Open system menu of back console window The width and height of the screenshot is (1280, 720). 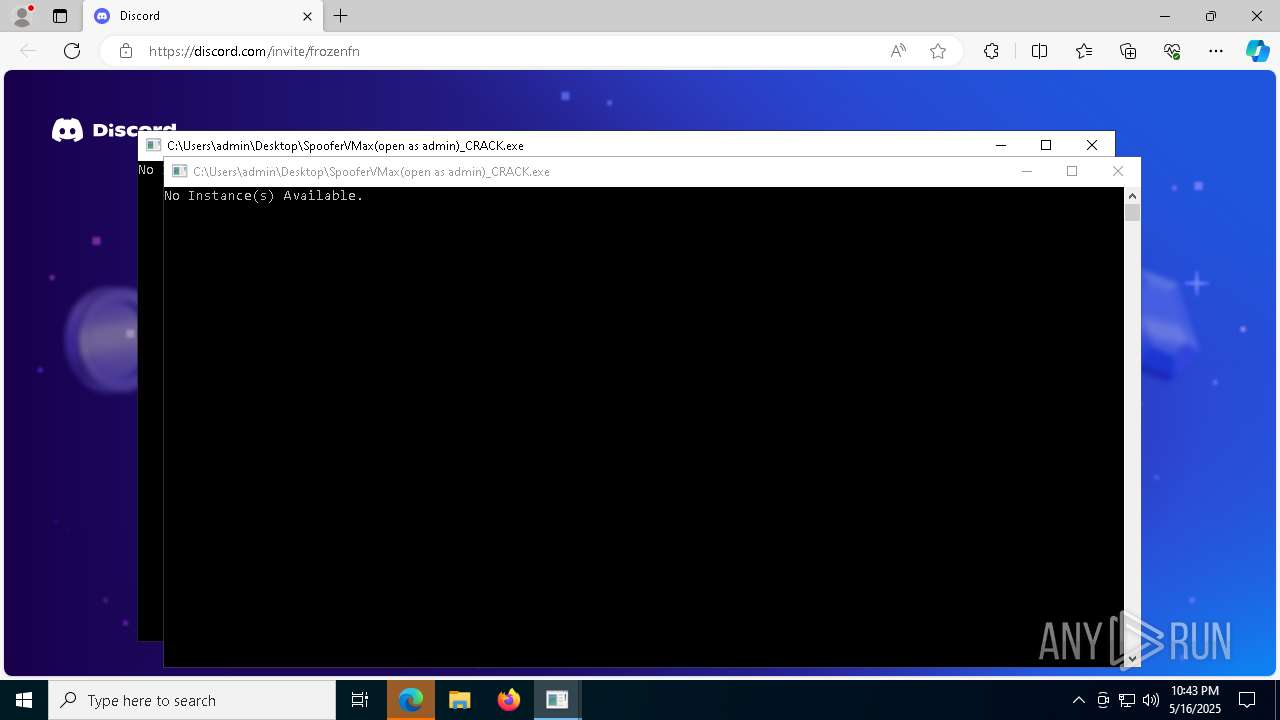pos(153,145)
